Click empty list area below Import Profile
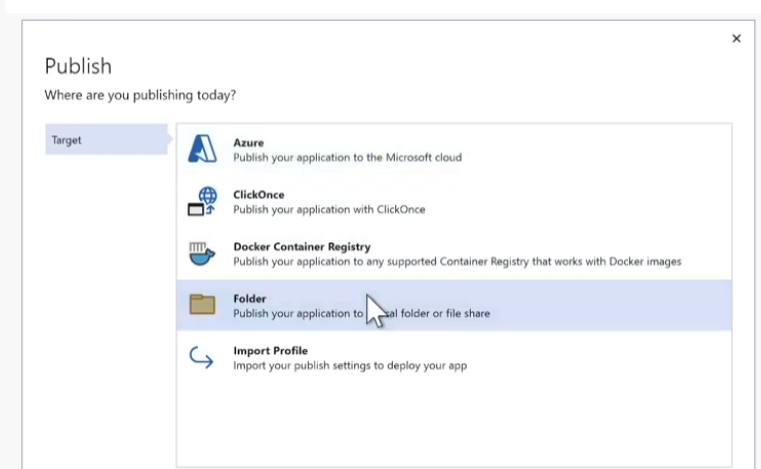This screenshot has height=469, width=761. pos(454,420)
